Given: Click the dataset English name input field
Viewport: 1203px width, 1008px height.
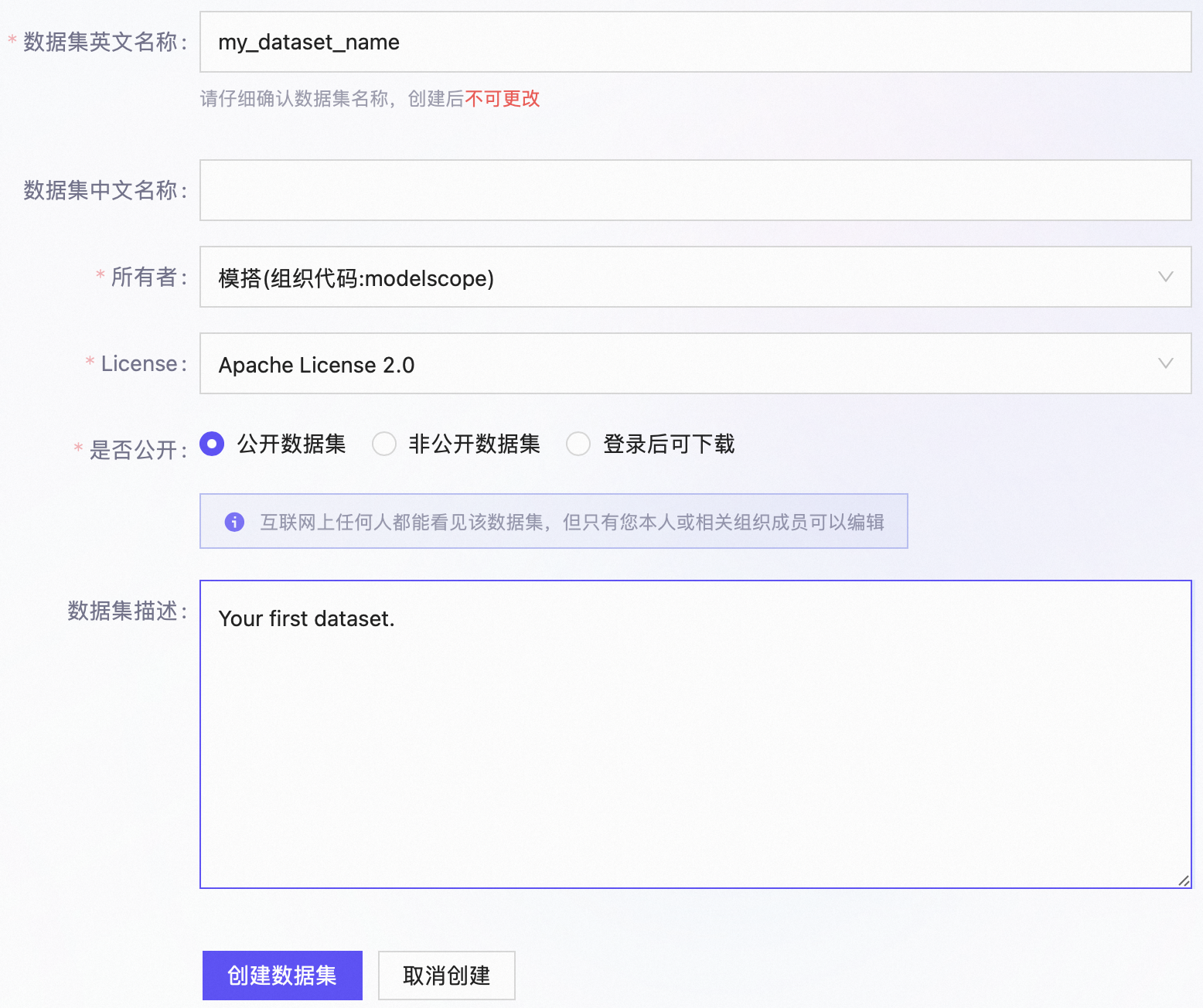Looking at the screenshot, I should pos(695,42).
